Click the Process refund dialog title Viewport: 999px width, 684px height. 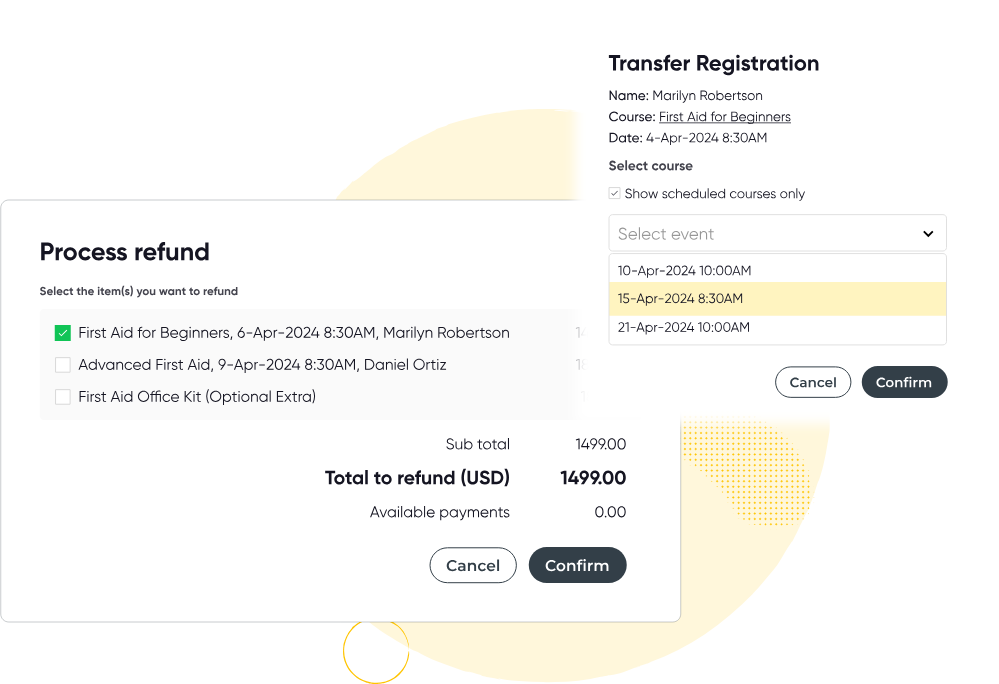124,252
